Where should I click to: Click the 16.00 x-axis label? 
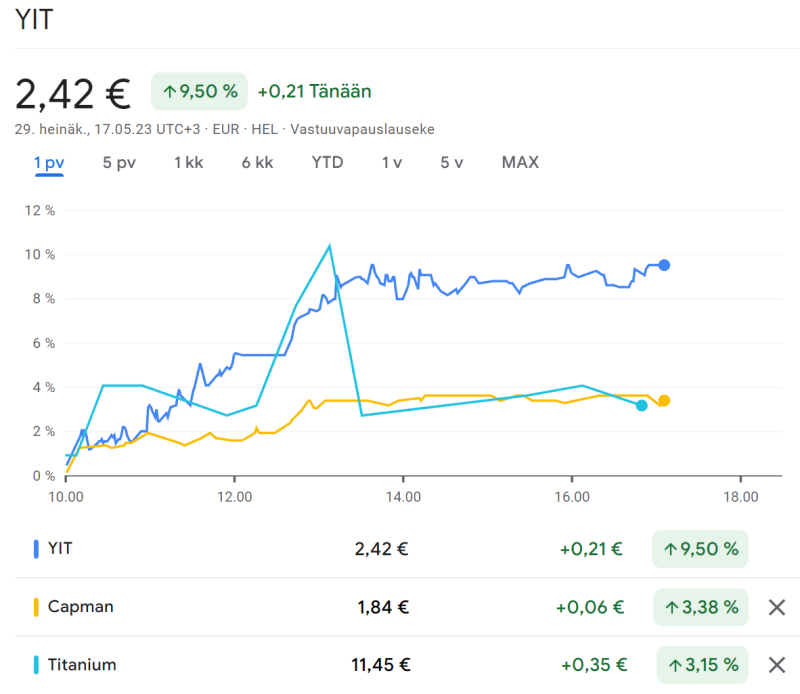click(x=572, y=497)
